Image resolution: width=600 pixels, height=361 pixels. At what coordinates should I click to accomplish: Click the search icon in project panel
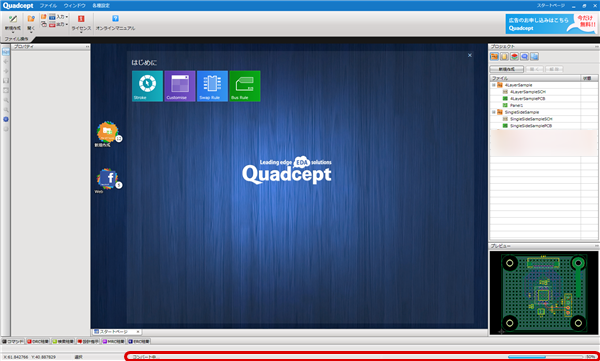pyautogui.click(x=524, y=57)
